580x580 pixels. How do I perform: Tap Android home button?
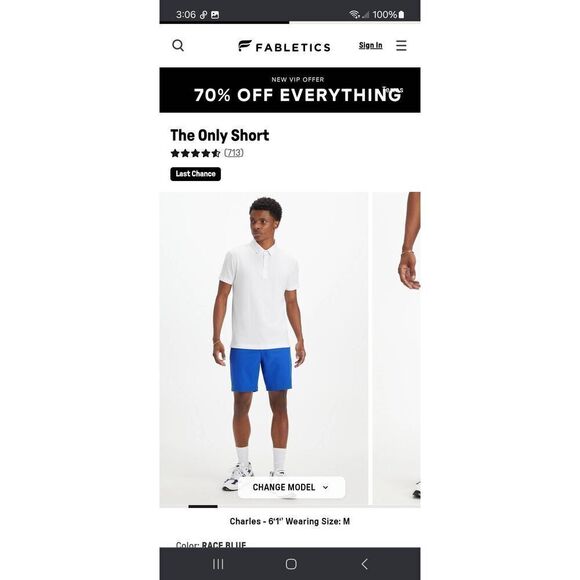pyautogui.click(x=291, y=564)
